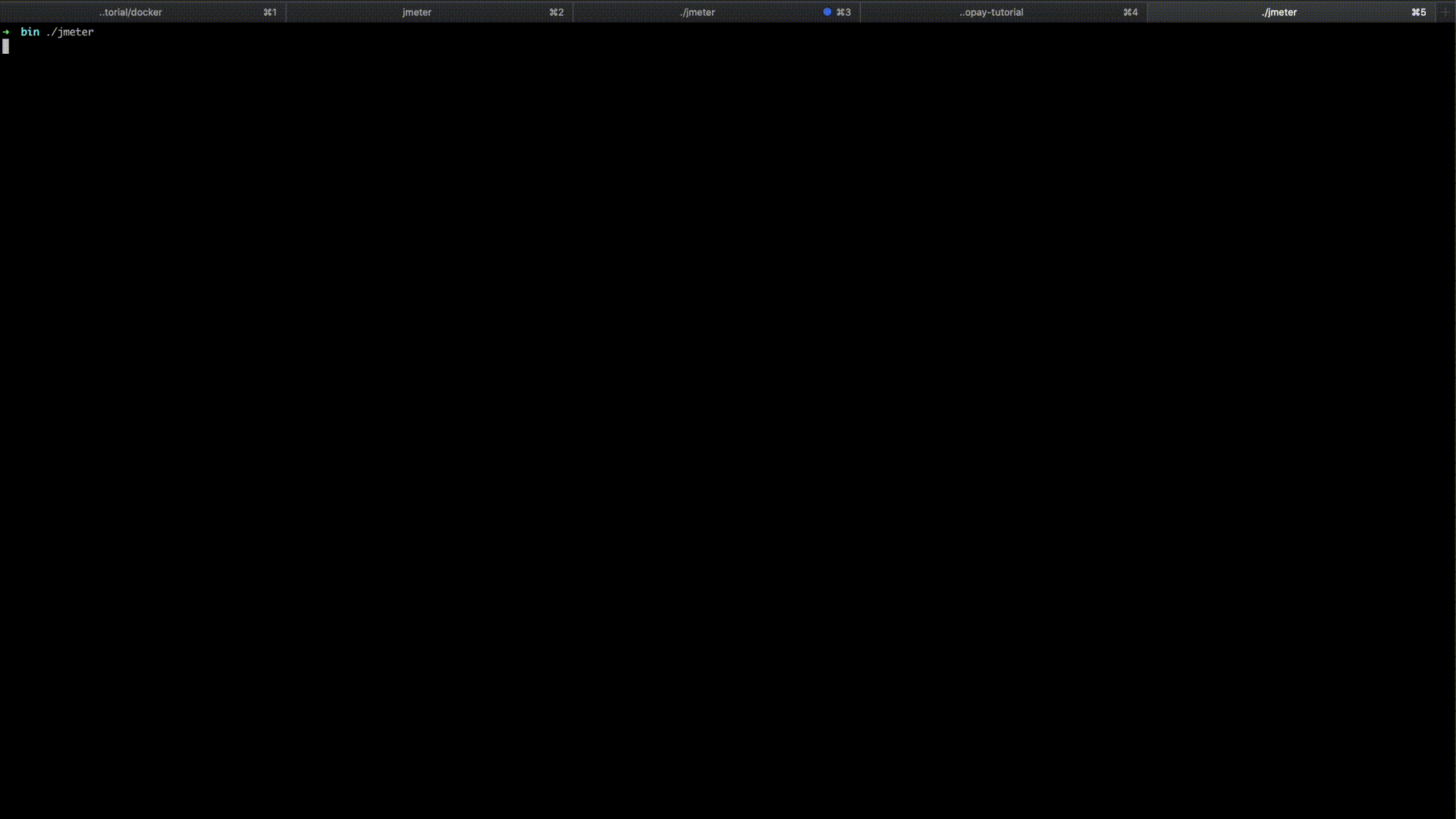Screen dimensions: 1456x819
Task: Click the ⌘5 shortcut indicator
Action: [x=1418, y=12]
